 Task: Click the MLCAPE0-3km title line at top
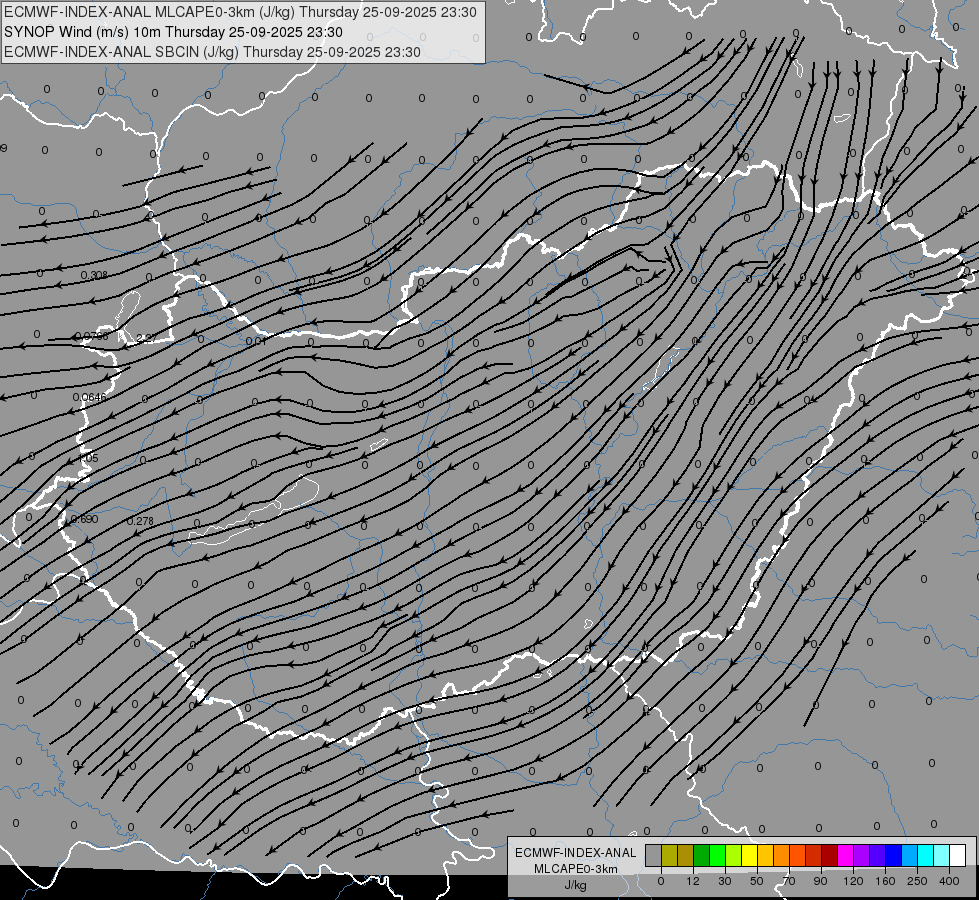pos(240,12)
